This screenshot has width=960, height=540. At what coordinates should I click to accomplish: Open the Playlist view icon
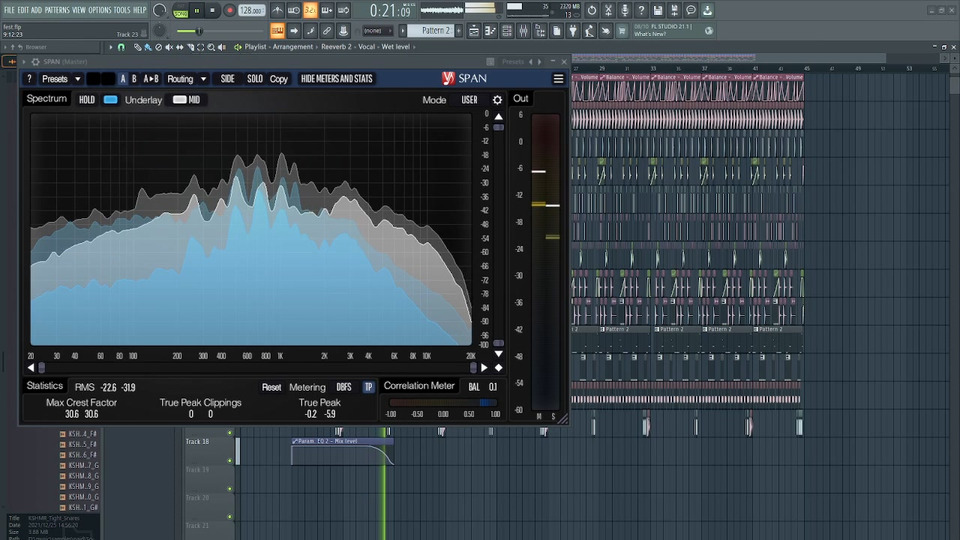click(474, 31)
